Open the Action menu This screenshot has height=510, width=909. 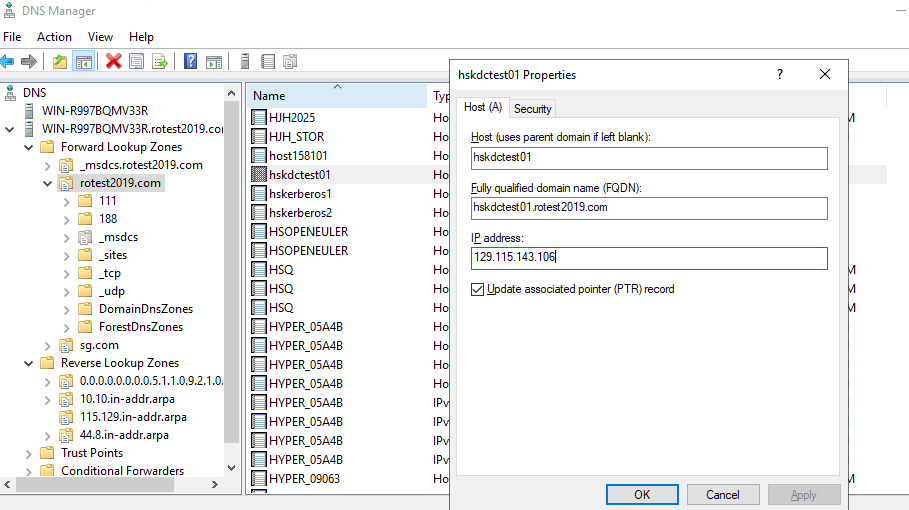(54, 37)
